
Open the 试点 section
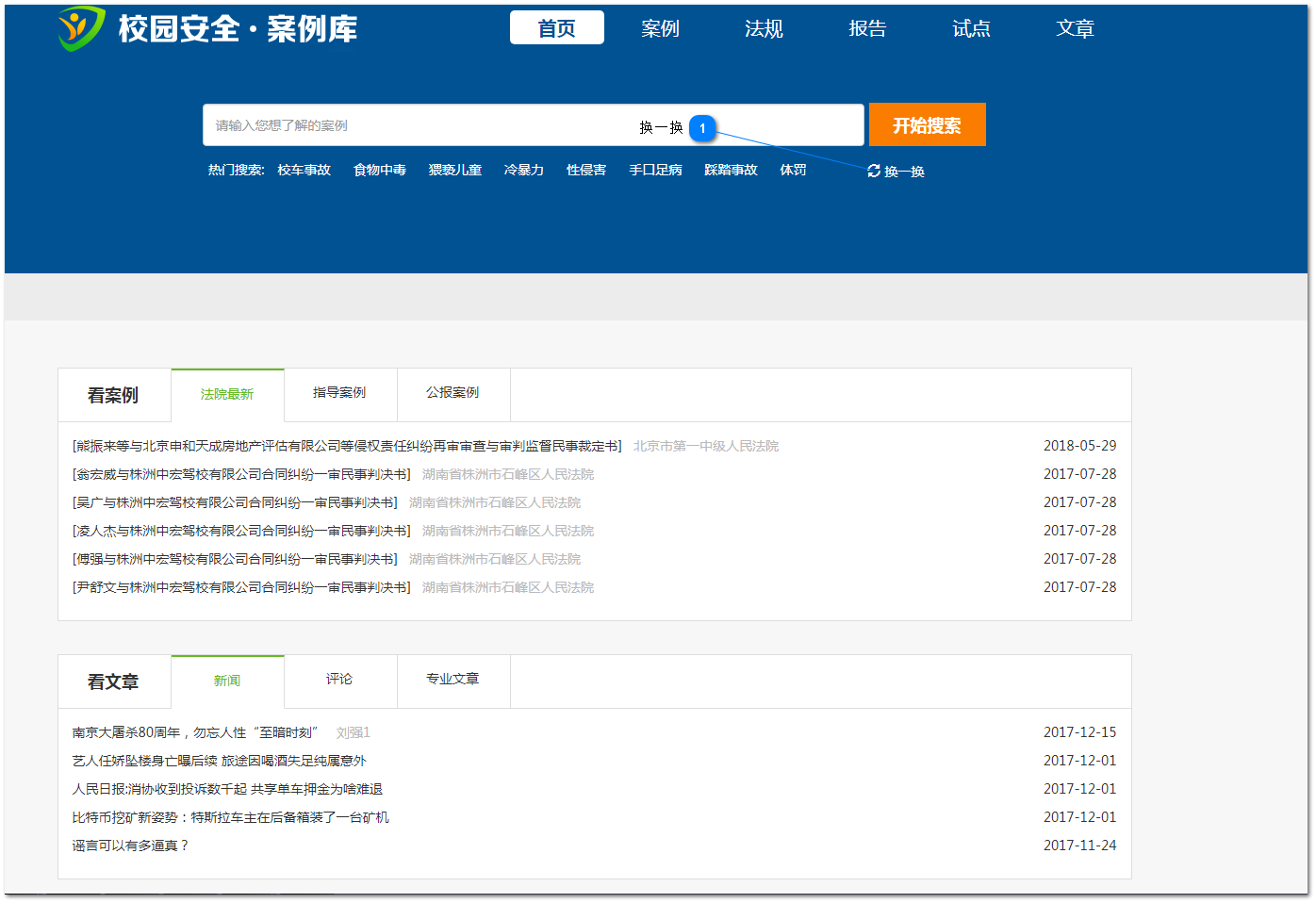coord(971,28)
